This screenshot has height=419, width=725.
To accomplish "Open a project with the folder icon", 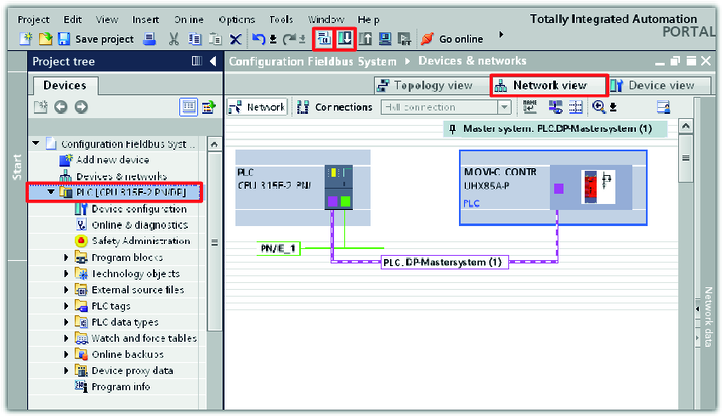I will pos(45,39).
